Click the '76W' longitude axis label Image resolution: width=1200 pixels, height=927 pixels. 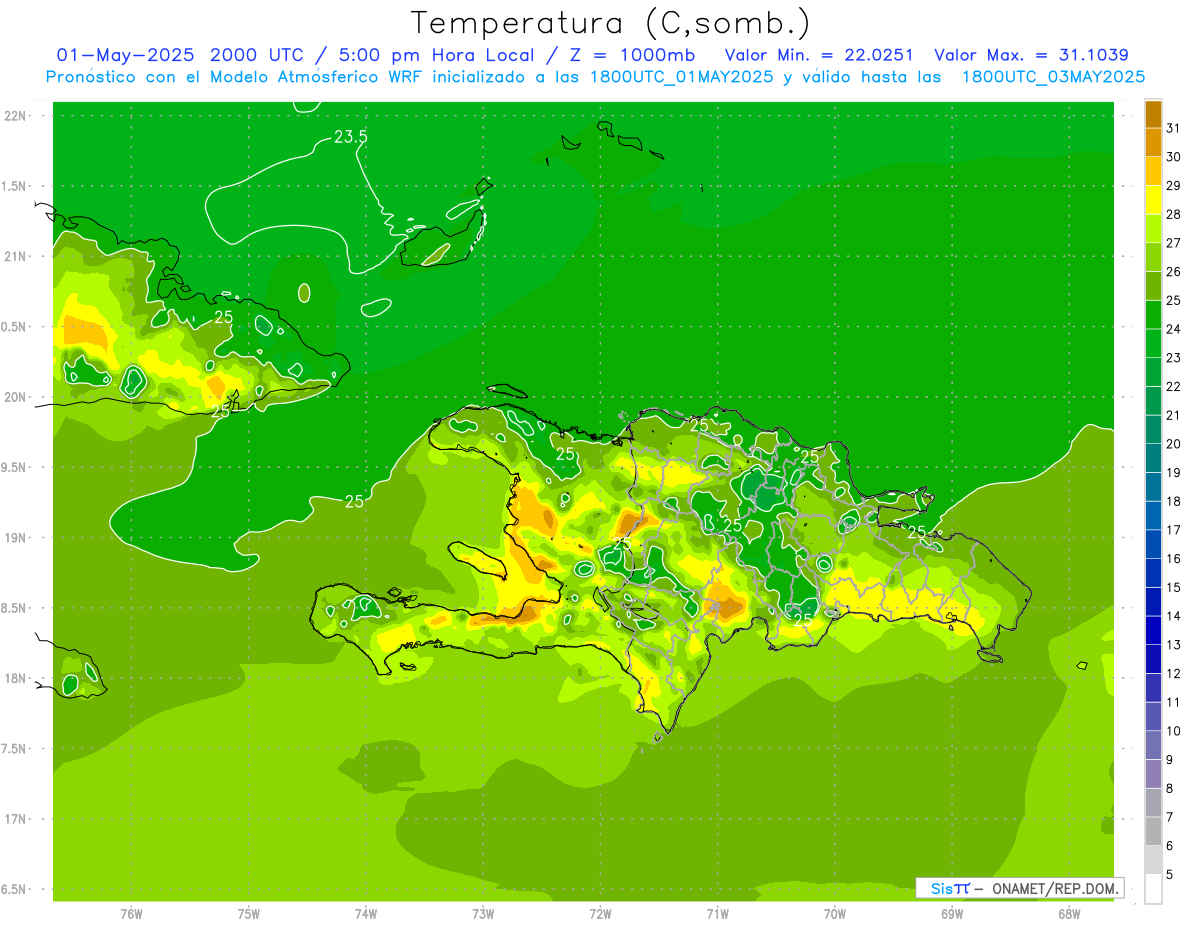[131, 914]
